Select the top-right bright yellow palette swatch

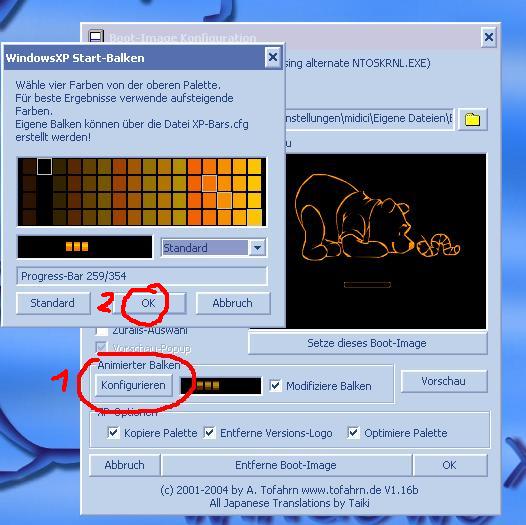255,166
